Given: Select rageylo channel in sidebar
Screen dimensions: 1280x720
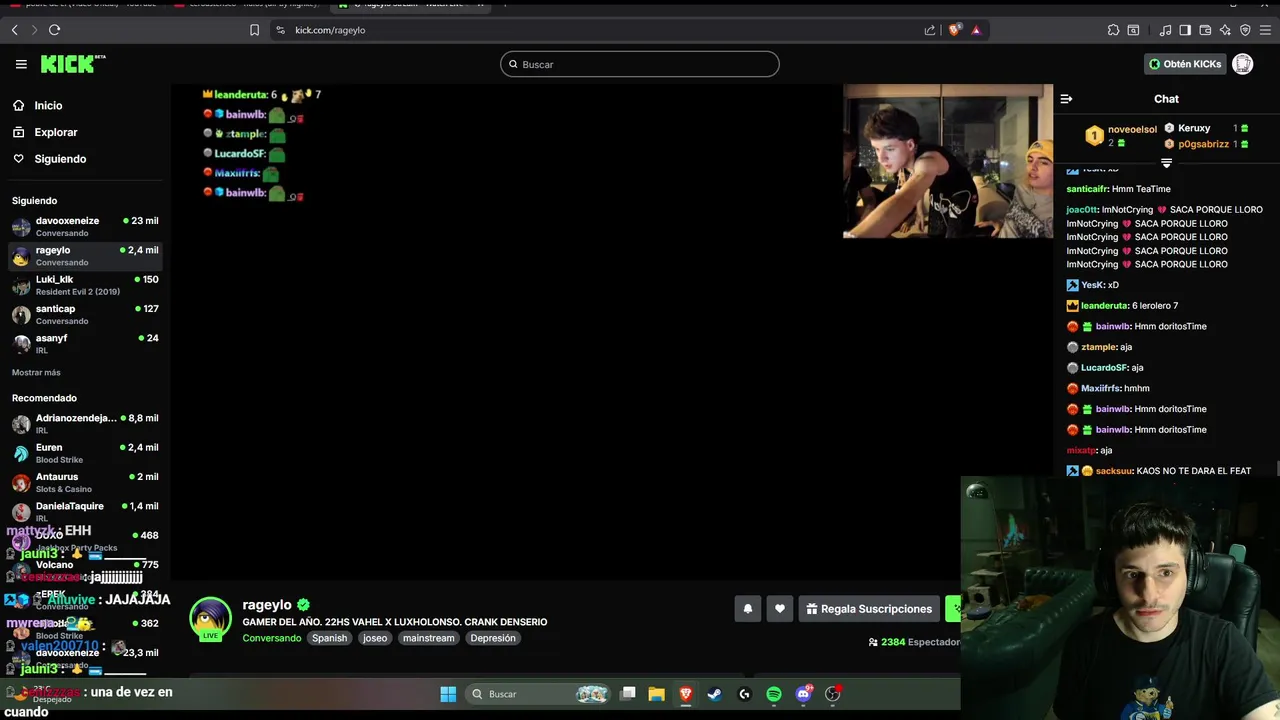Looking at the screenshot, I should pyautogui.click(x=85, y=256).
